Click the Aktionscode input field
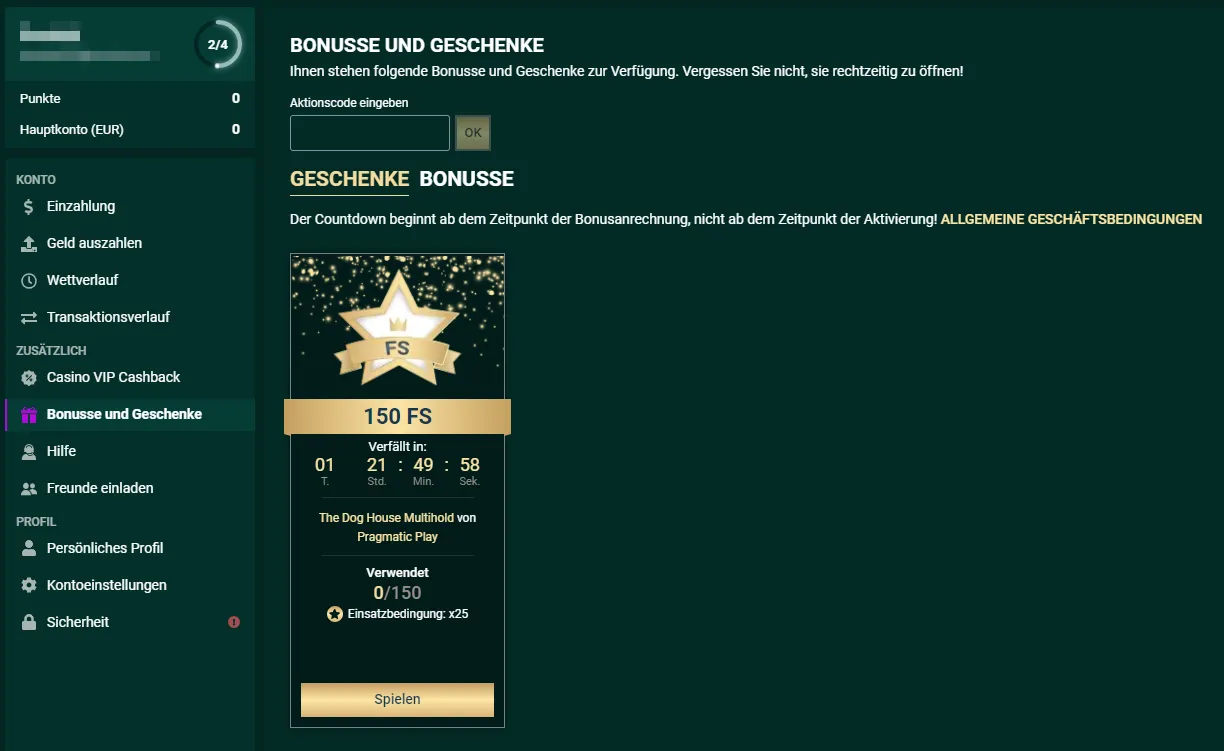 point(370,133)
